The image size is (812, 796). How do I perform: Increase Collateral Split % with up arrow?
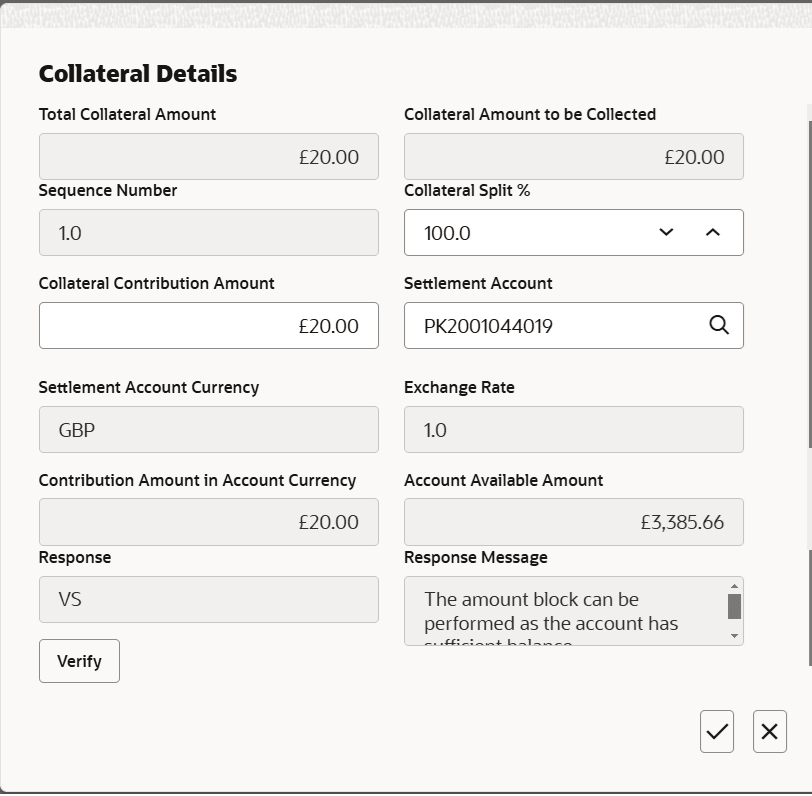[711, 232]
